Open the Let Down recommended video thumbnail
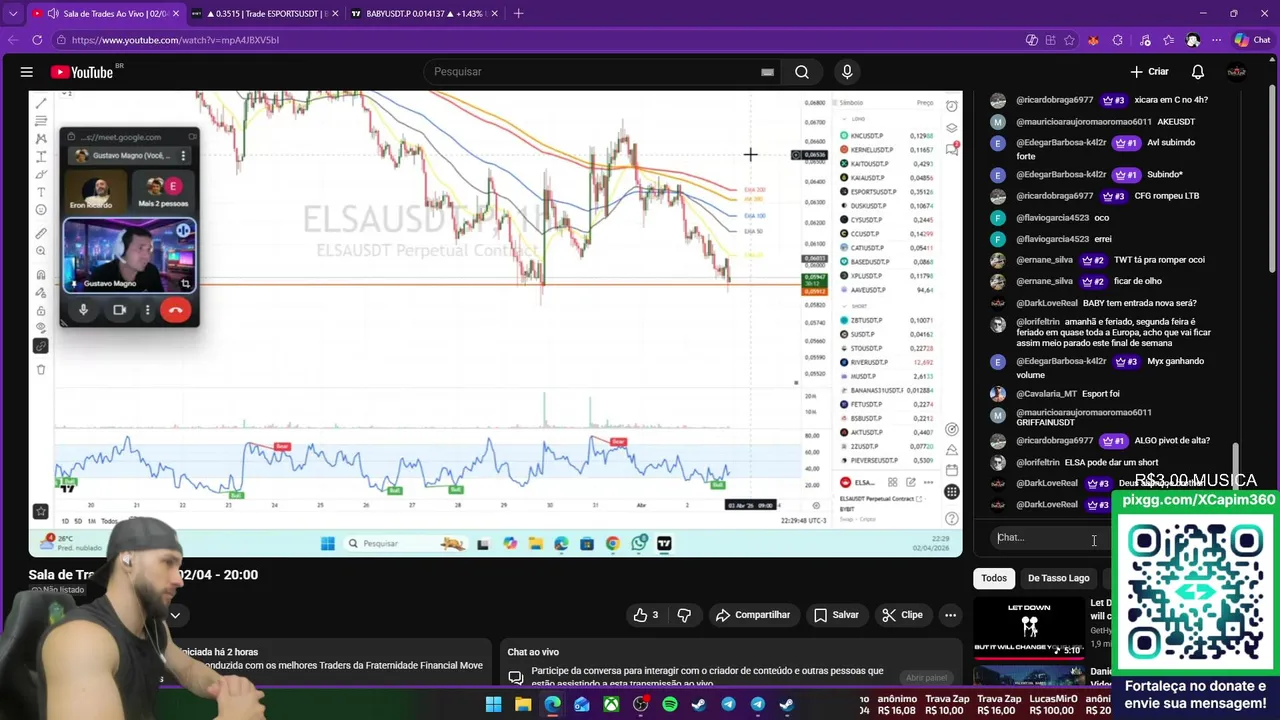1280x720 pixels. tap(1029, 627)
